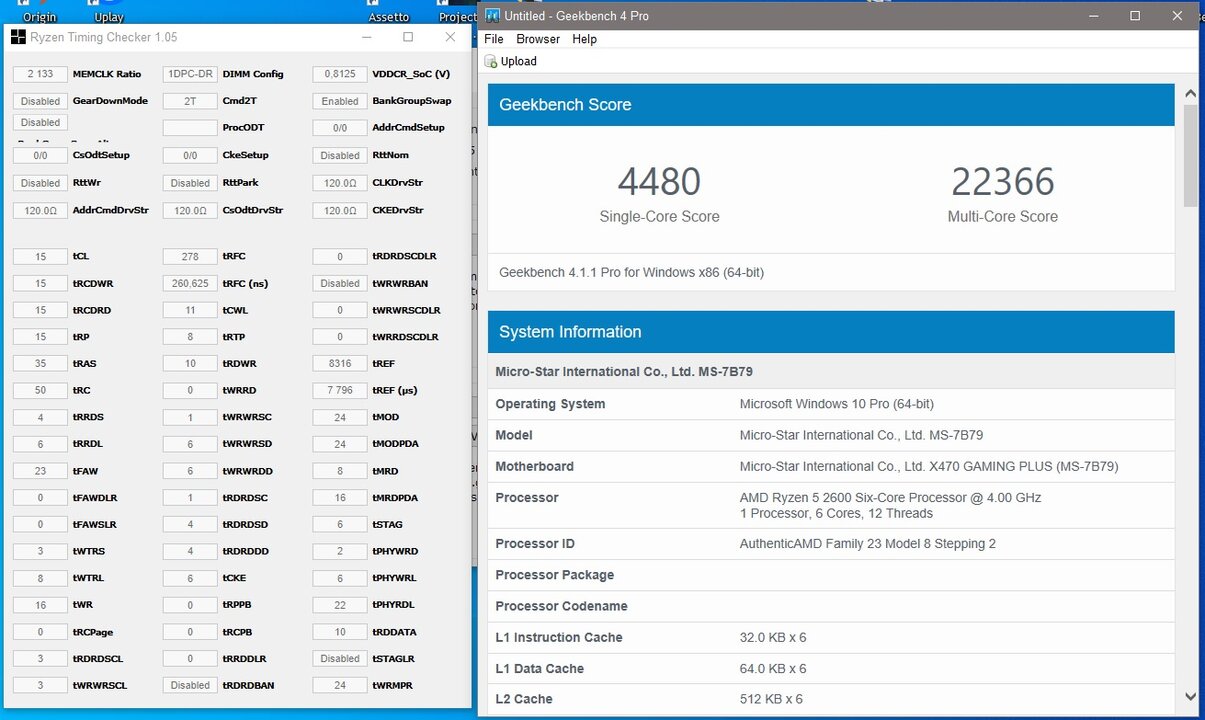This screenshot has height=720, width=1205.
Task: Click the BankGroupSwap Enabled field
Action: coord(340,101)
